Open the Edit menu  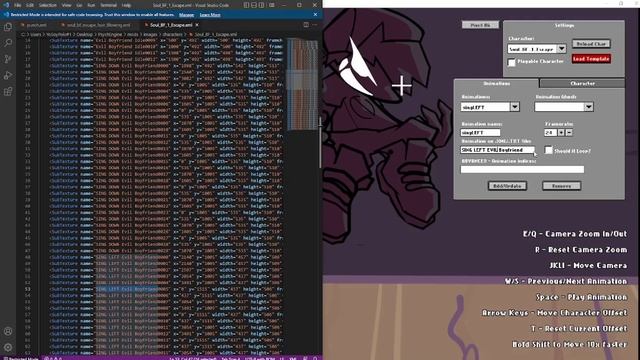point(30,5)
